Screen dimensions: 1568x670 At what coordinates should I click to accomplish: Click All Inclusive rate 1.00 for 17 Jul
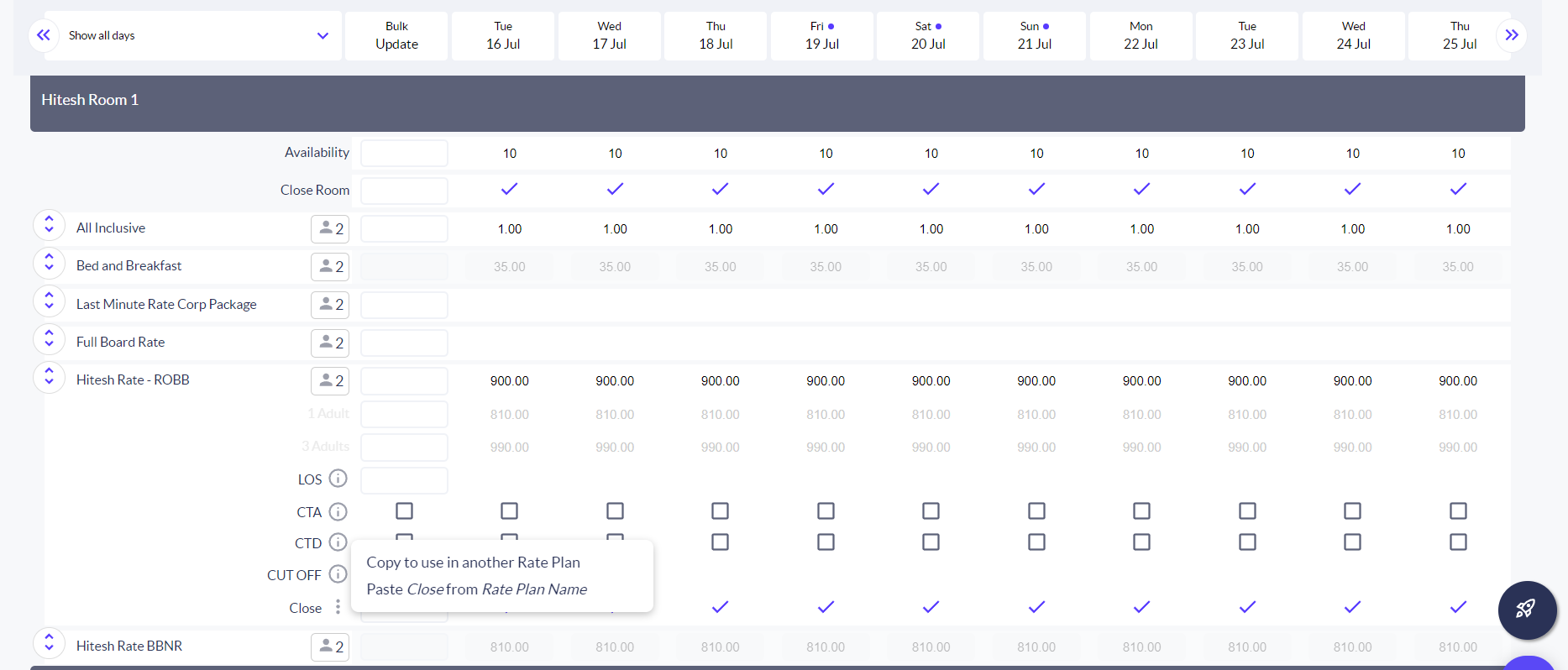[x=615, y=229]
